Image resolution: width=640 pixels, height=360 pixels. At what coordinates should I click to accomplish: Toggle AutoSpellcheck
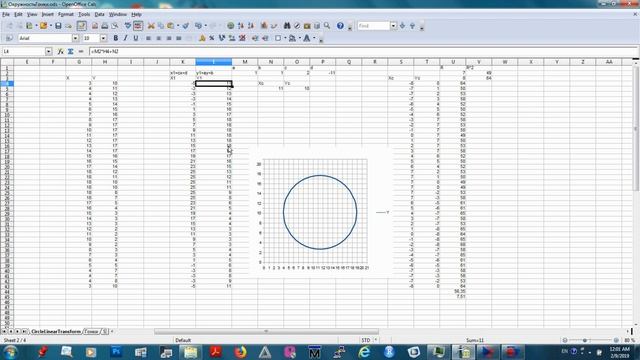(138, 26)
